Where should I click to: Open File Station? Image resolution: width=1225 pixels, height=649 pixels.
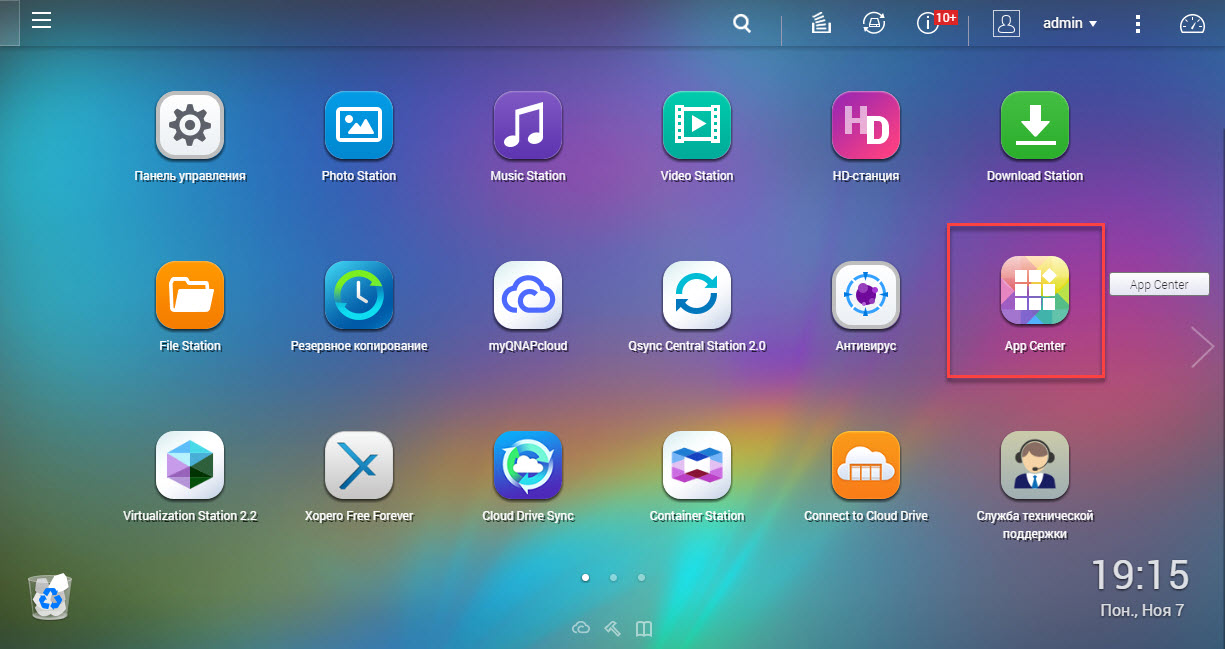[x=190, y=296]
